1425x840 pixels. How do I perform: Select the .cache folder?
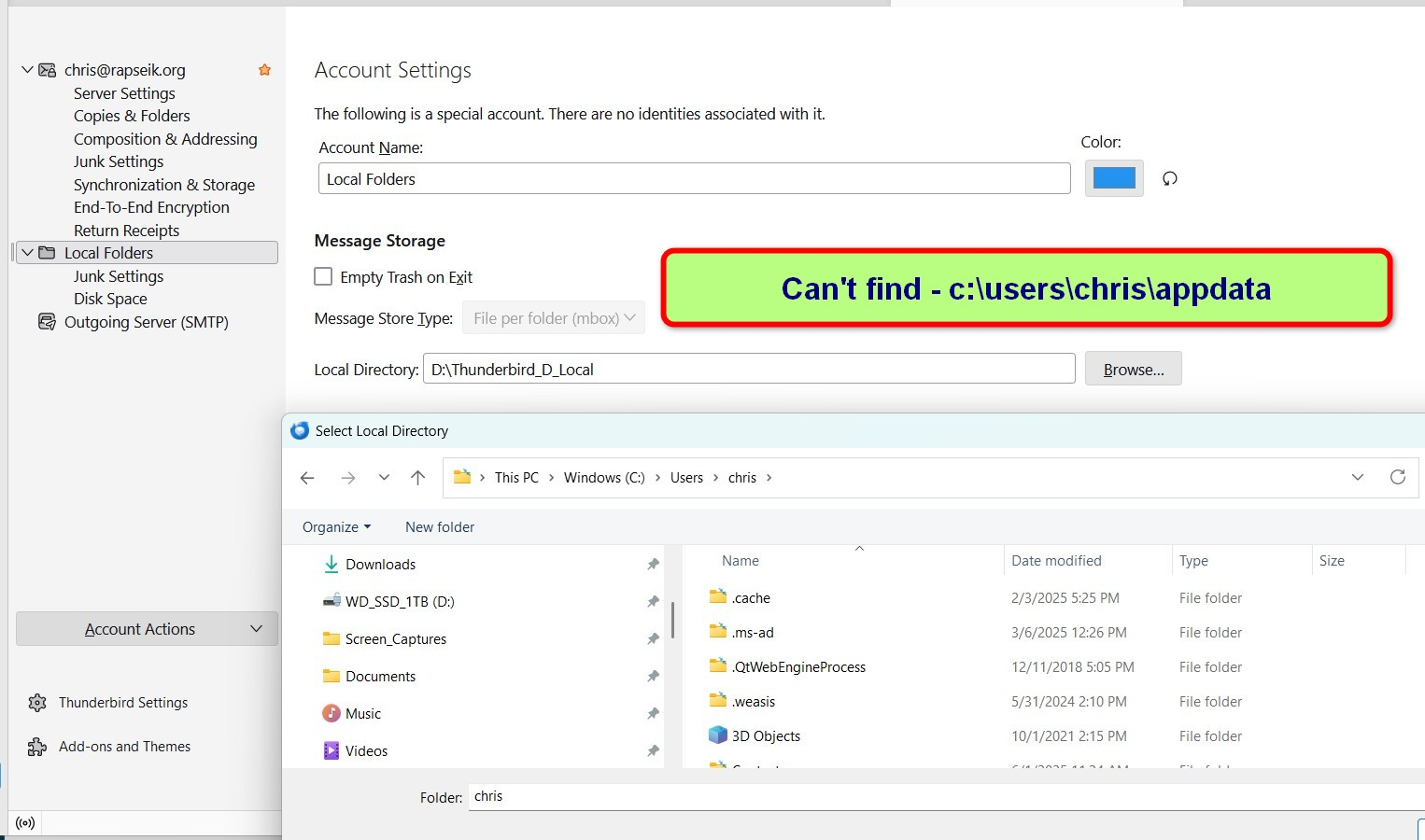[x=751, y=598]
